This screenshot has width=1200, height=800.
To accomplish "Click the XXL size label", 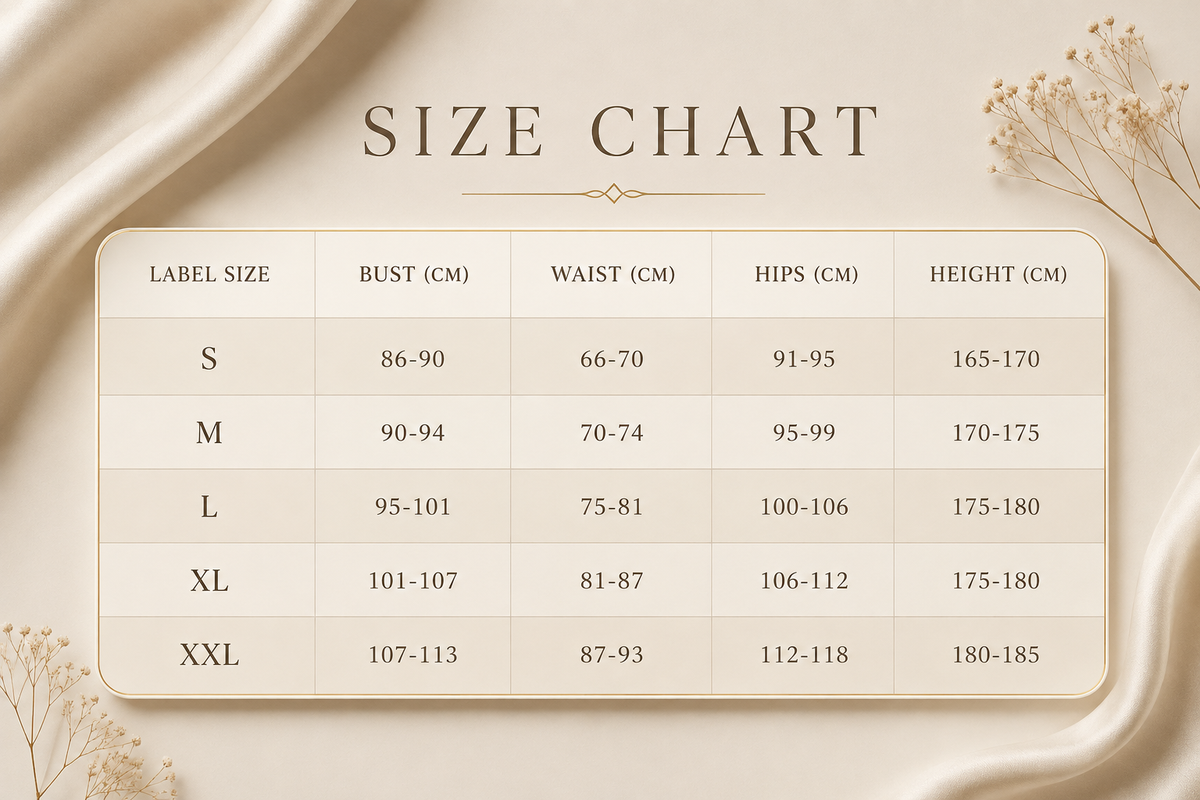I will [209, 656].
